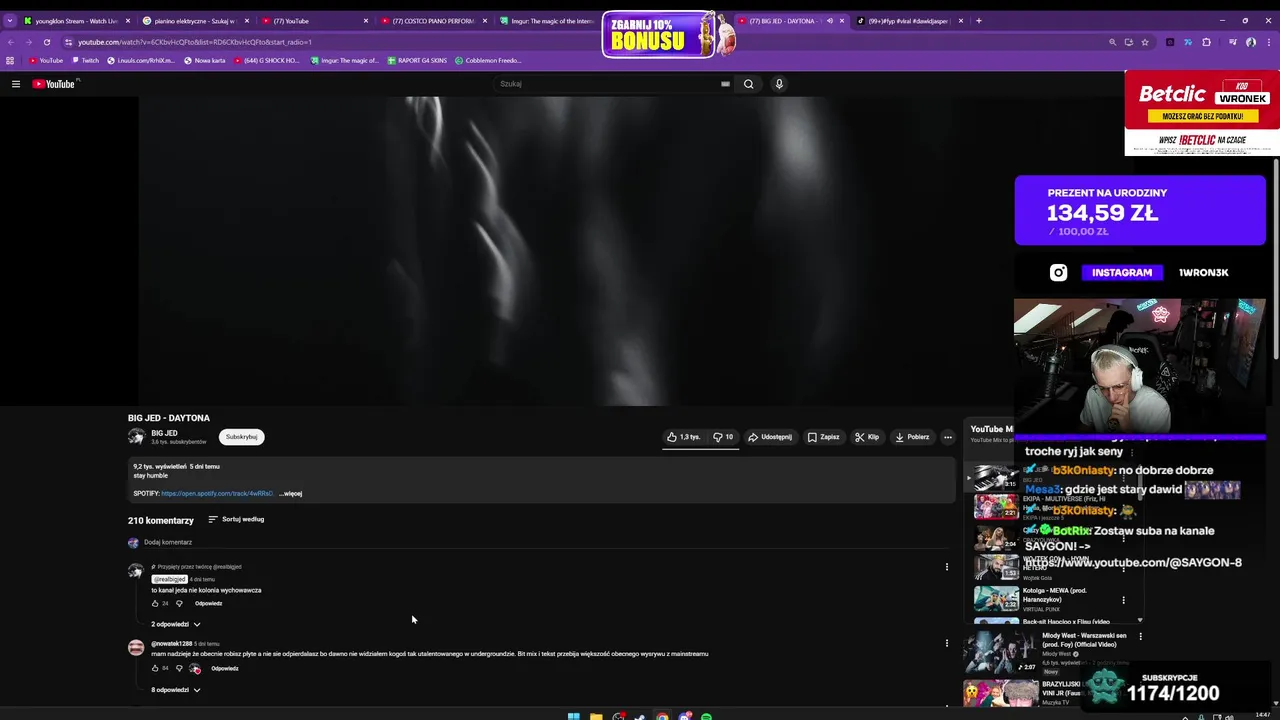
Task: Dislike the @nowatek1288 comment
Action: pos(180,668)
